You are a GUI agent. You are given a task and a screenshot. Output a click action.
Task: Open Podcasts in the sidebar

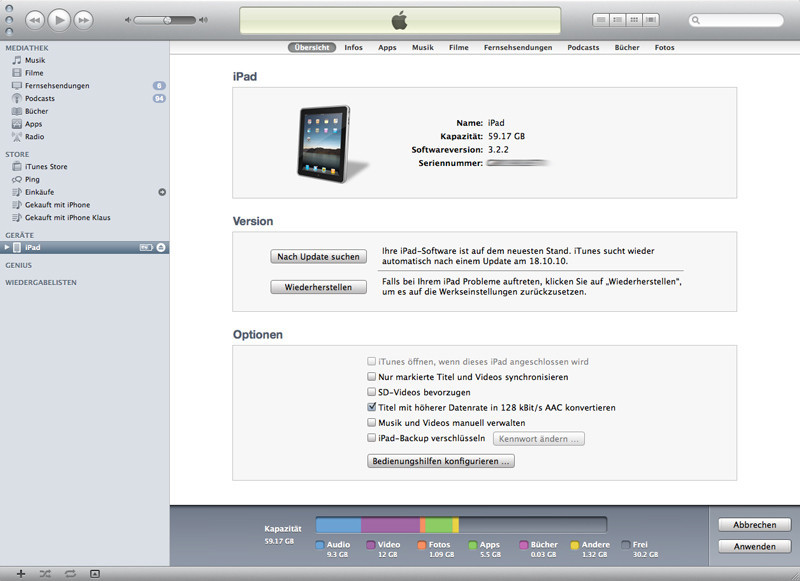pos(85,98)
